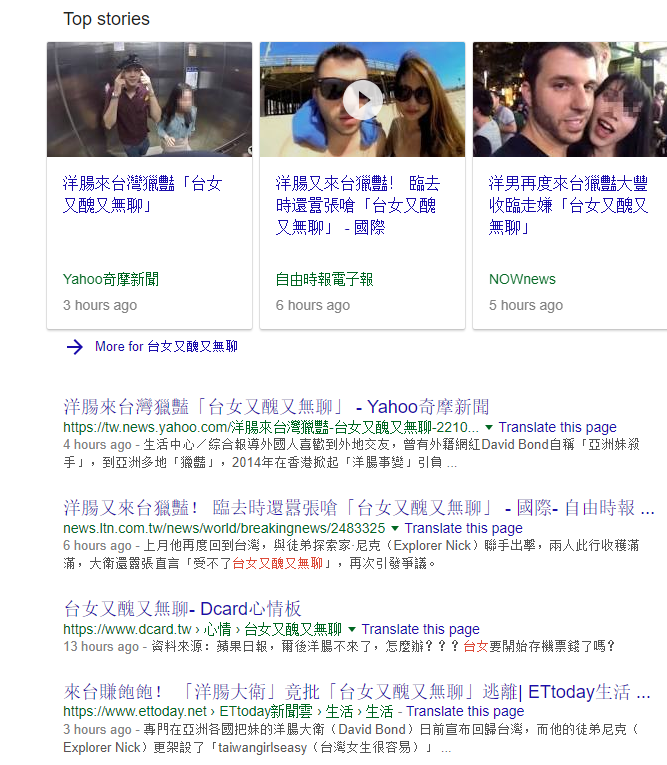Open the Yahoo奇摩新聞 top story headline
The height and width of the screenshot is (765, 667).
[142, 194]
